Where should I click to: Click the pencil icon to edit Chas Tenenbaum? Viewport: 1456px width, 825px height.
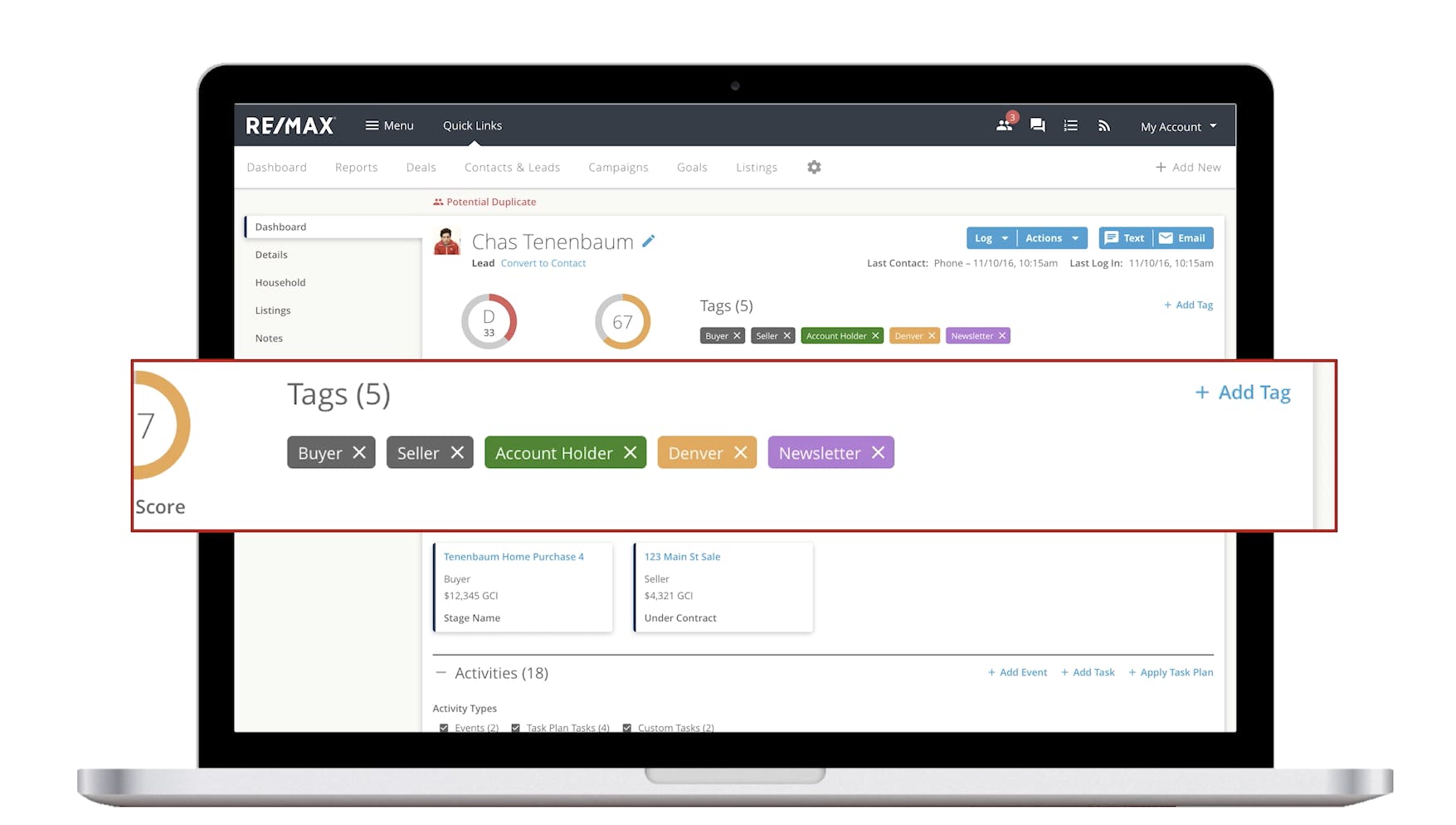pos(648,241)
